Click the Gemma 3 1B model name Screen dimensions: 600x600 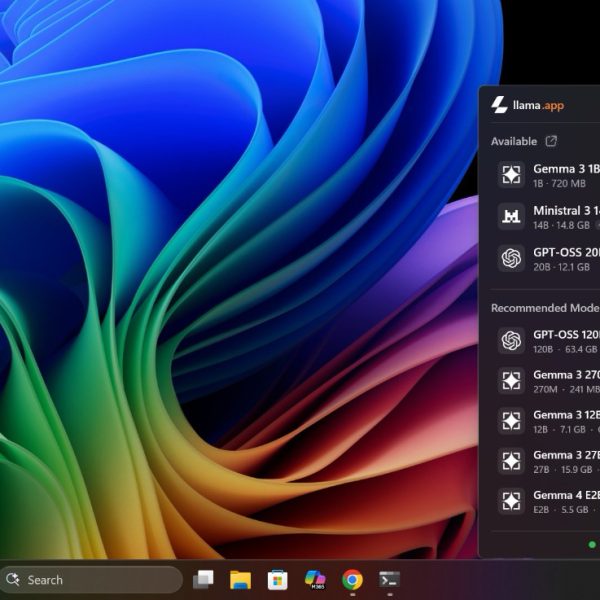566,169
